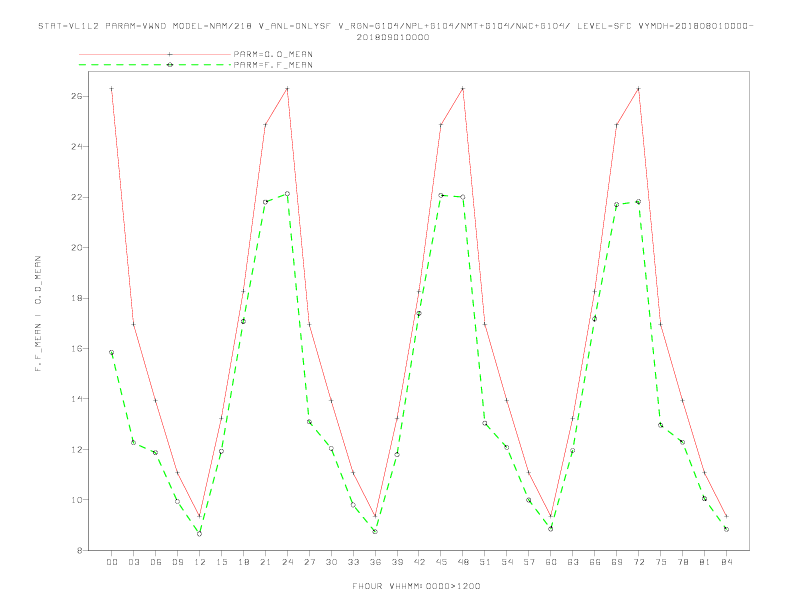Click x-axis tick label 09
The image size is (792, 612).
[177, 562]
